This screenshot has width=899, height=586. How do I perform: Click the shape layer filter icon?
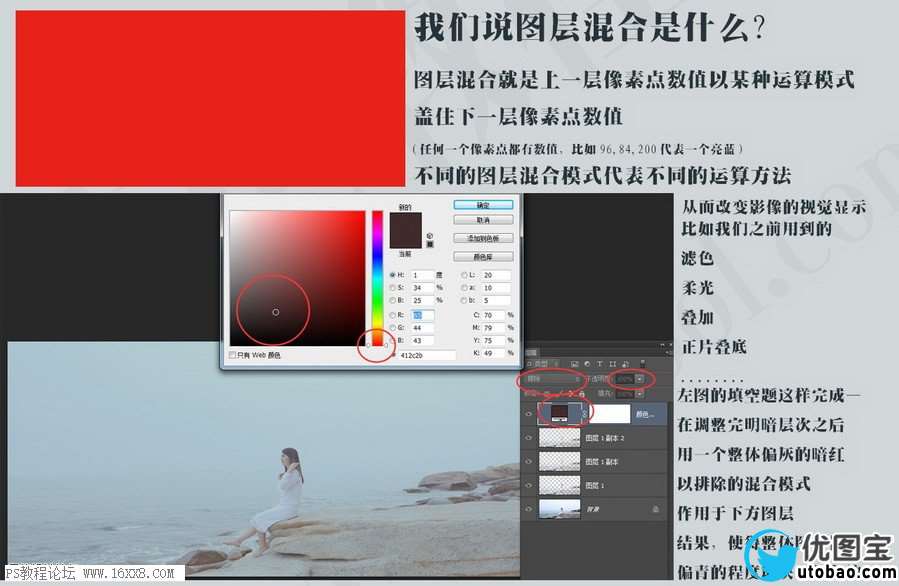612,364
